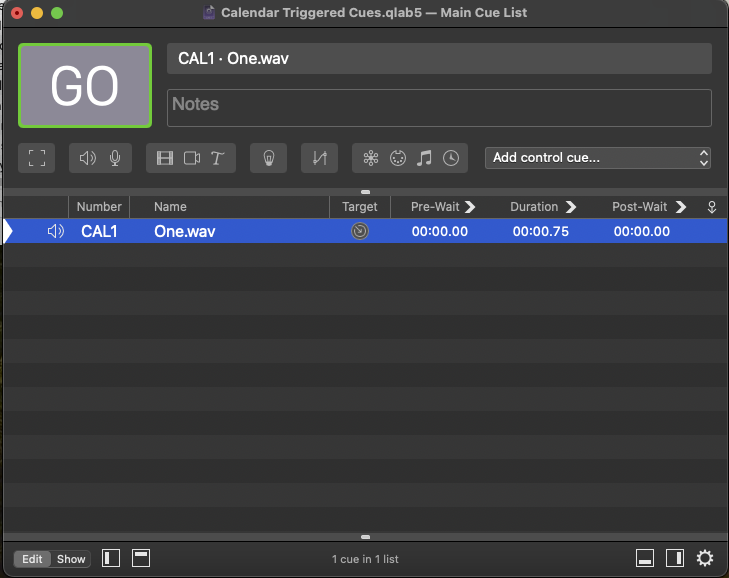
Task: Add a Fade cue from toolbar
Action: pyautogui.click(x=319, y=158)
